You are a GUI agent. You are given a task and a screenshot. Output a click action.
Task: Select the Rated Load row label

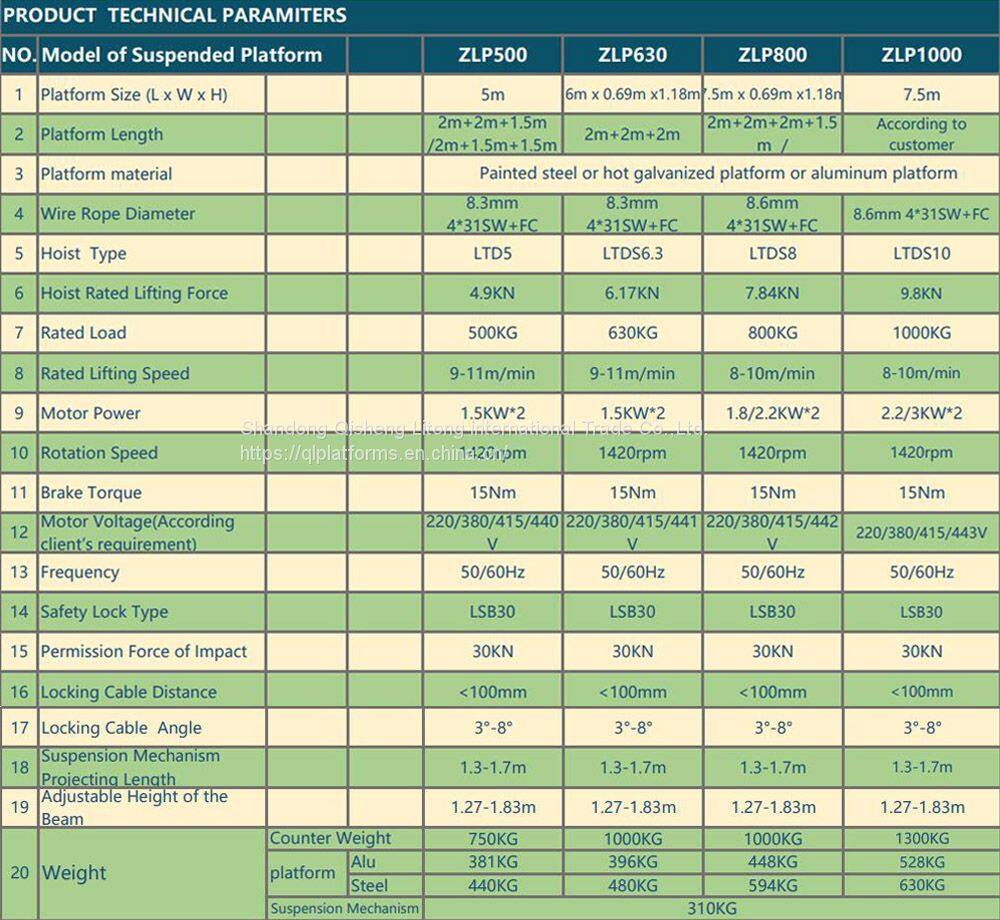83,333
